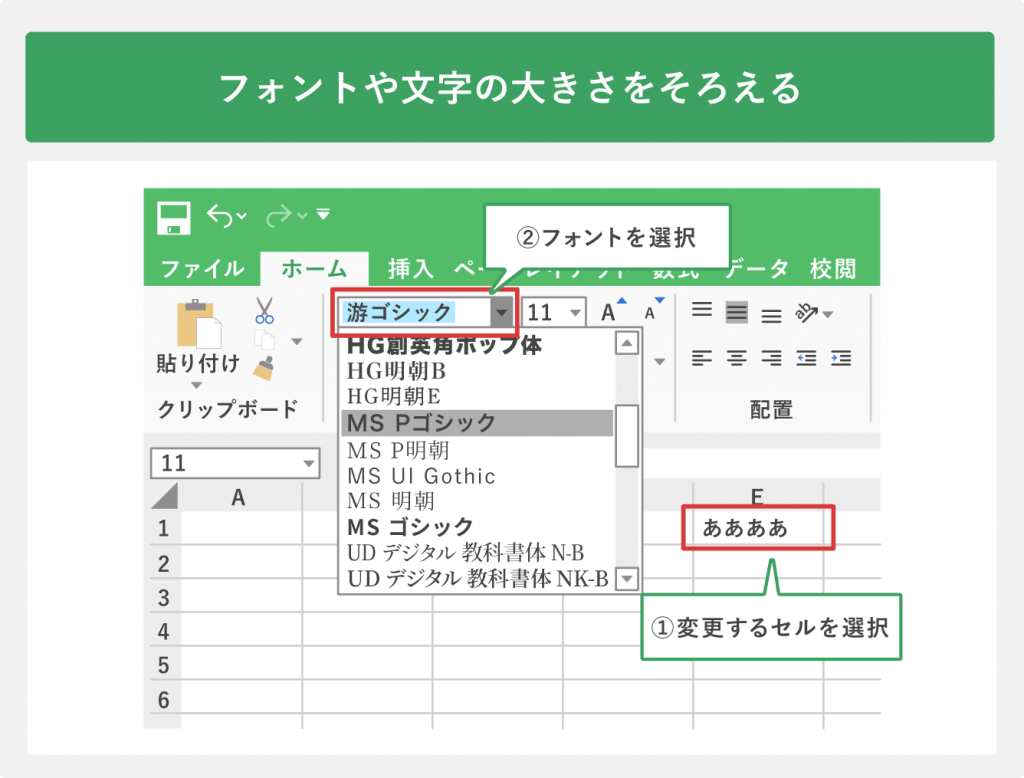1024x778 pixels.
Task: Switch to the 校閲 tab
Action: coord(833,268)
